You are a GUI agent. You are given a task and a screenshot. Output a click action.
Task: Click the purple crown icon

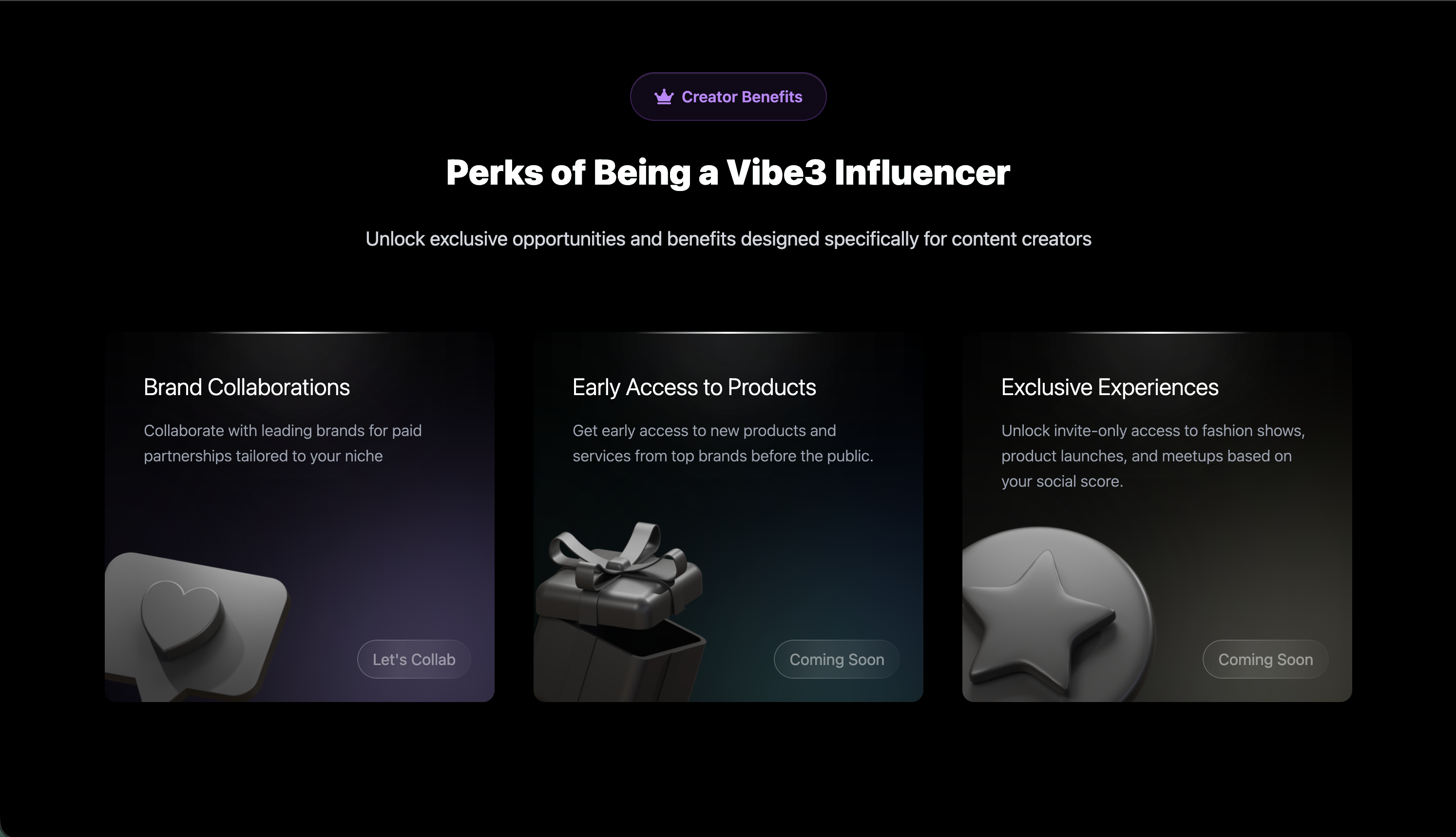pyautogui.click(x=664, y=96)
